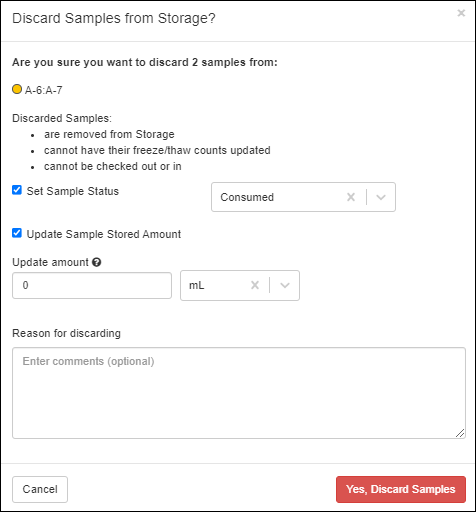
Task: Click the text area resize handle
Action: [460, 433]
